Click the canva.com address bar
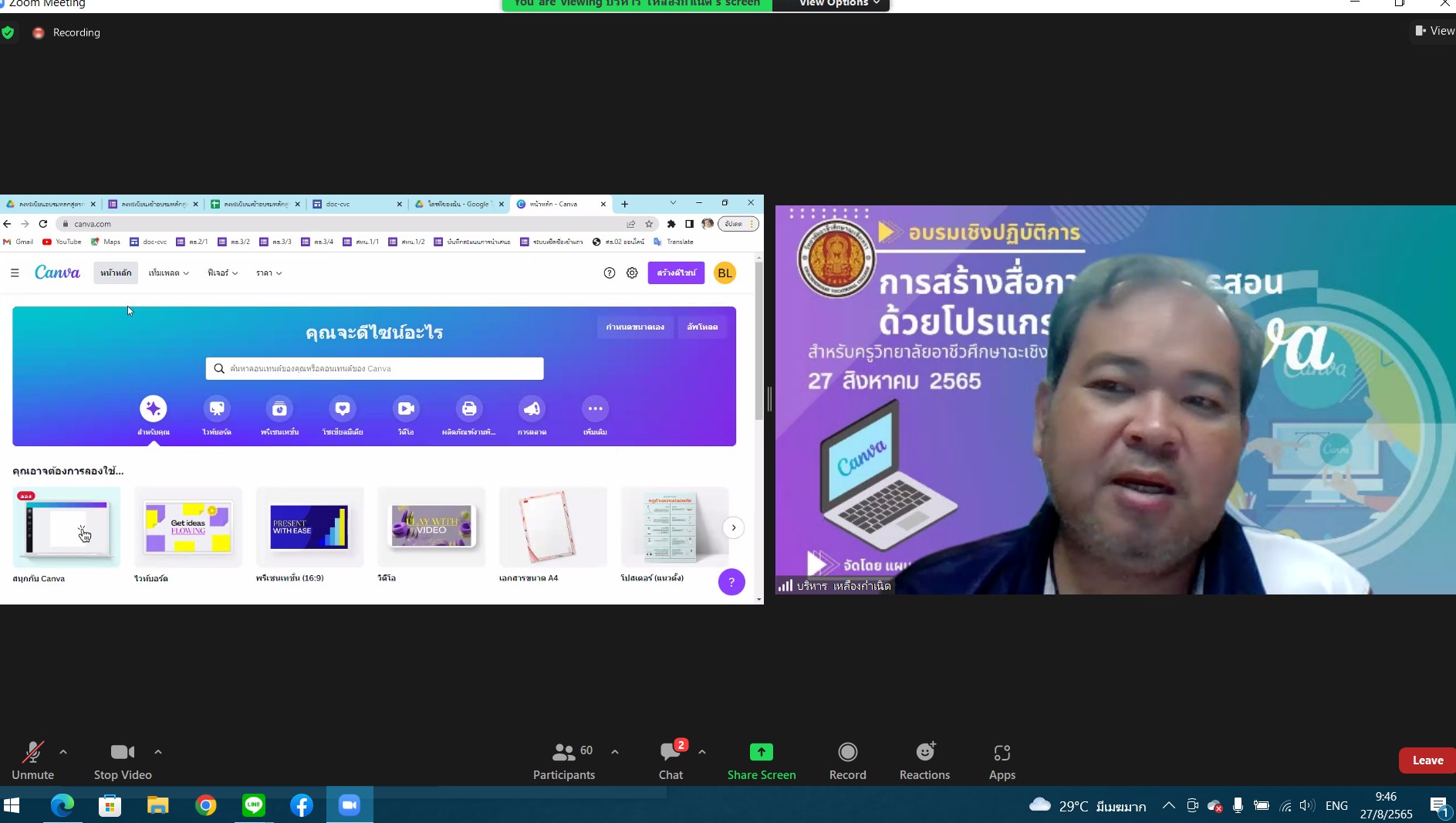The height and width of the screenshot is (823, 1456). click(x=340, y=224)
